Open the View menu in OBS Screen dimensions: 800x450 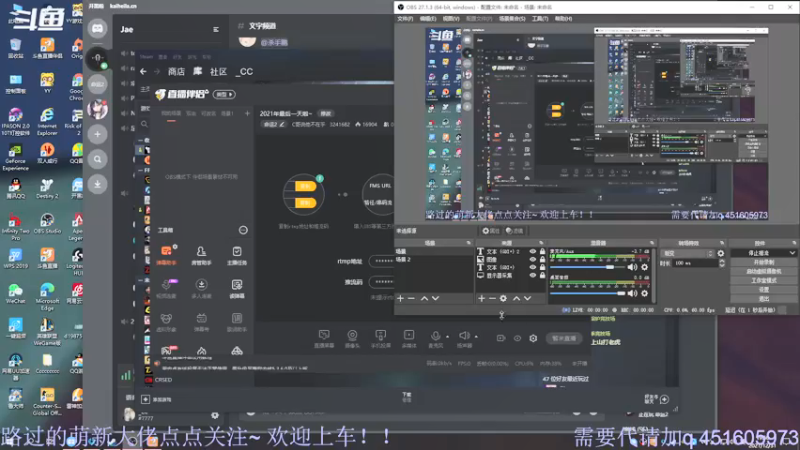point(451,19)
